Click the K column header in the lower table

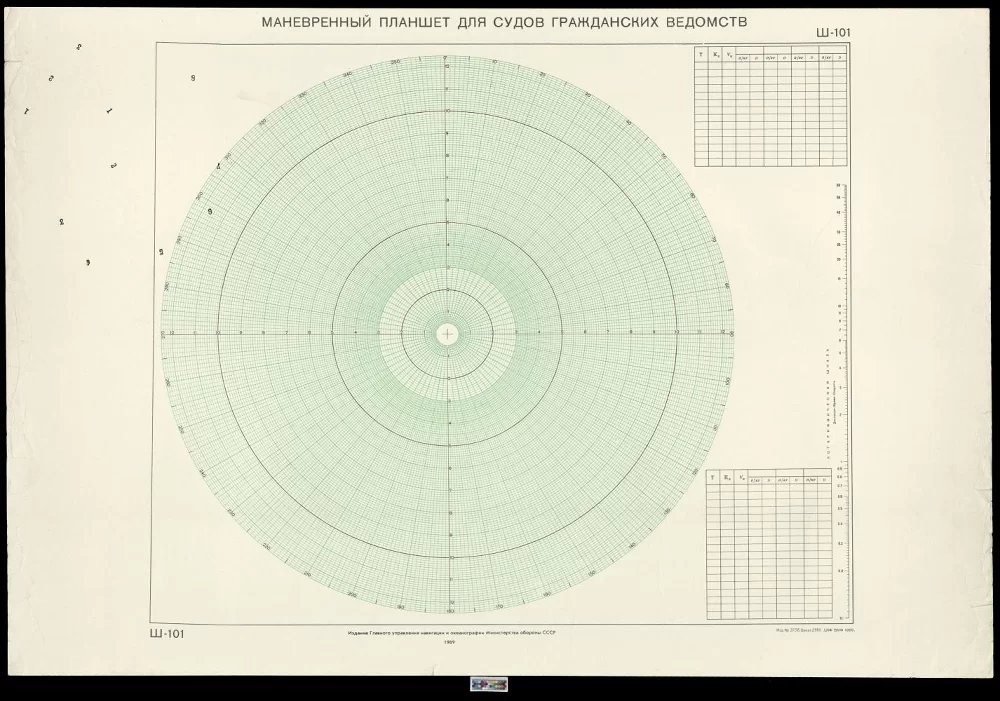click(725, 478)
